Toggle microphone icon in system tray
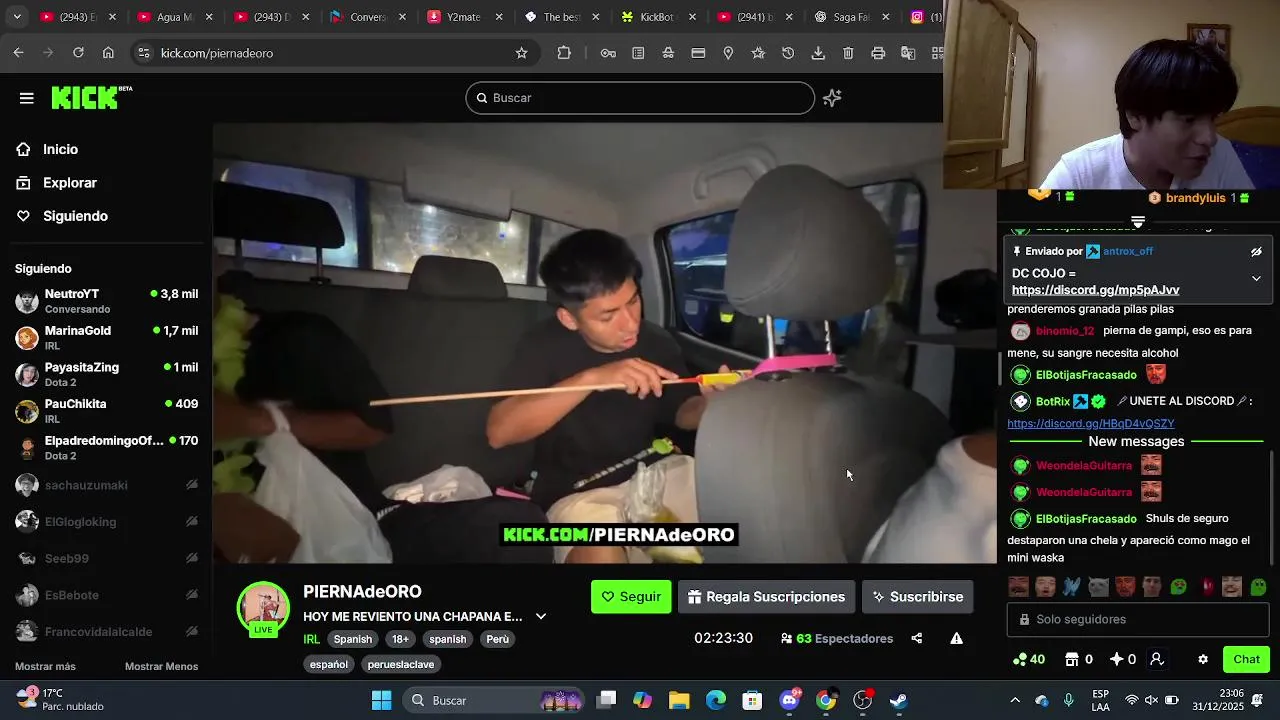 (x=1069, y=700)
